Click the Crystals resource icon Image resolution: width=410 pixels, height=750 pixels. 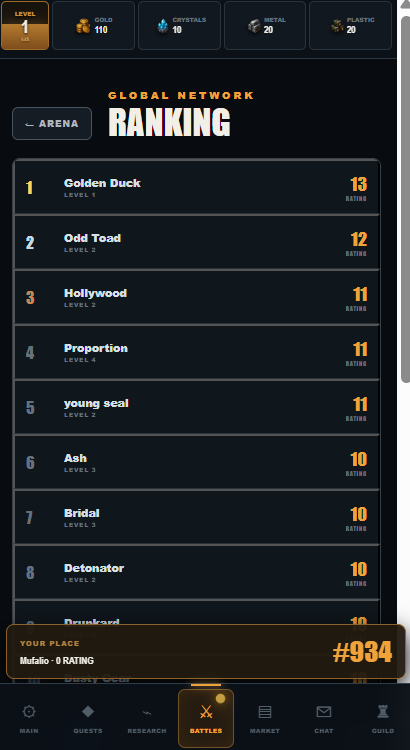click(163, 26)
